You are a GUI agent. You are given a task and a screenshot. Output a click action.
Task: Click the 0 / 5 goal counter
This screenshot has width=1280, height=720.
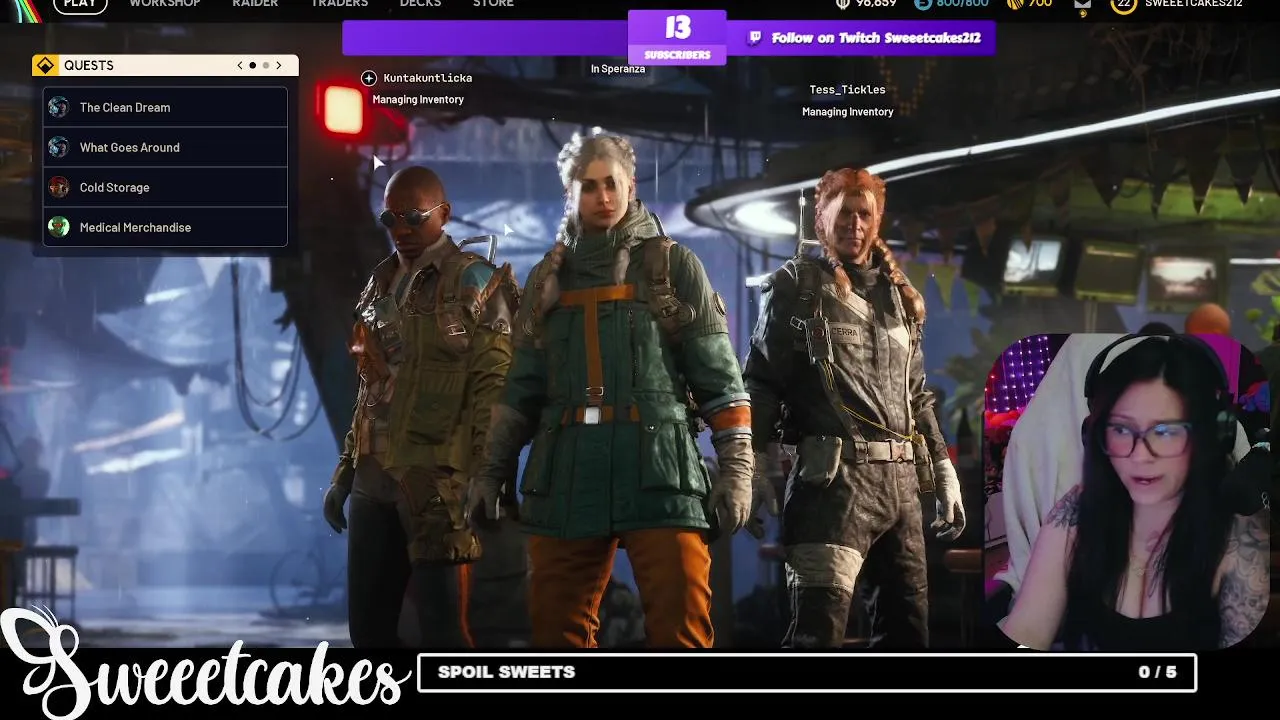click(1157, 672)
